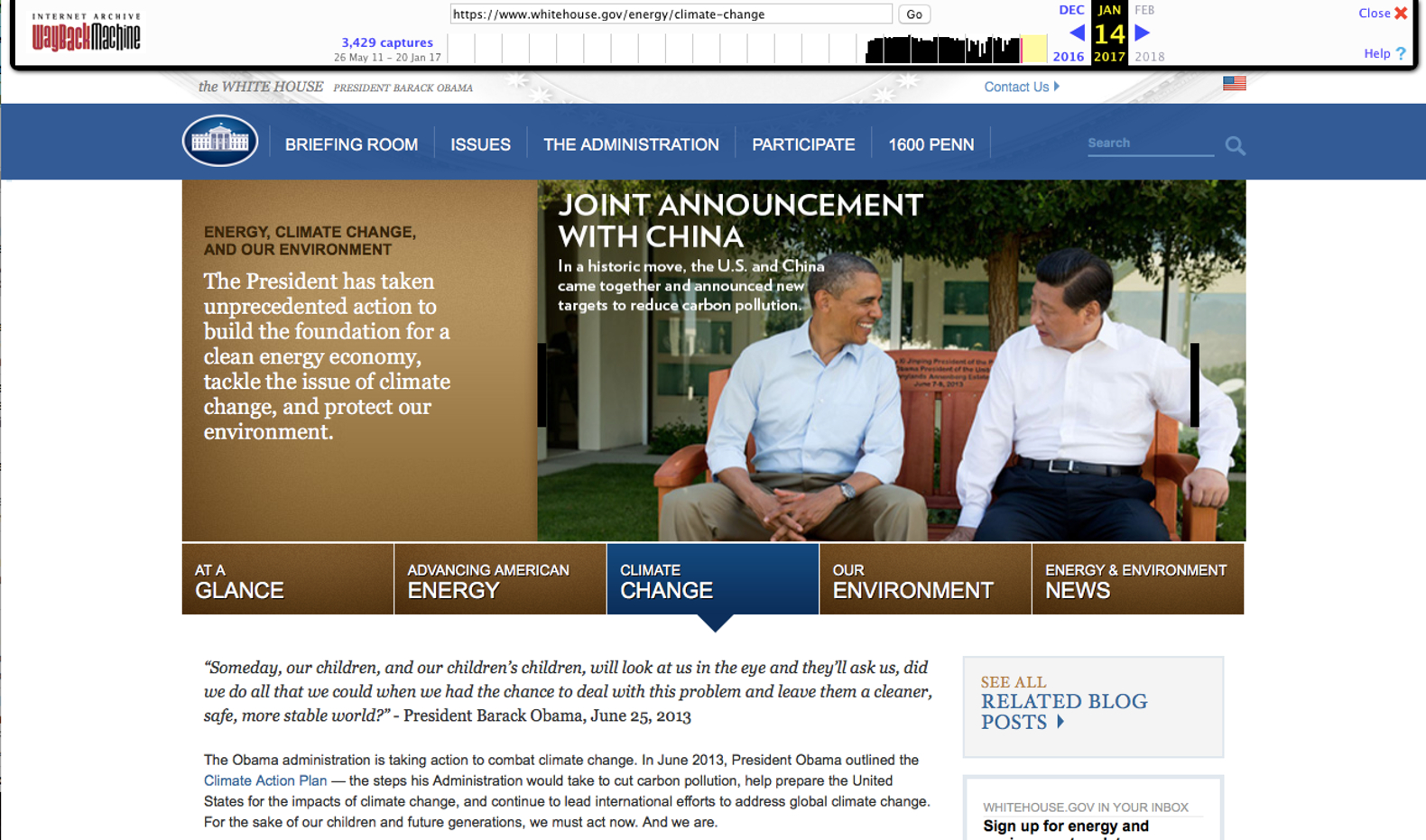The image size is (1426, 840).
Task: Switch to Advancing American Energy tab
Action: [x=500, y=579]
